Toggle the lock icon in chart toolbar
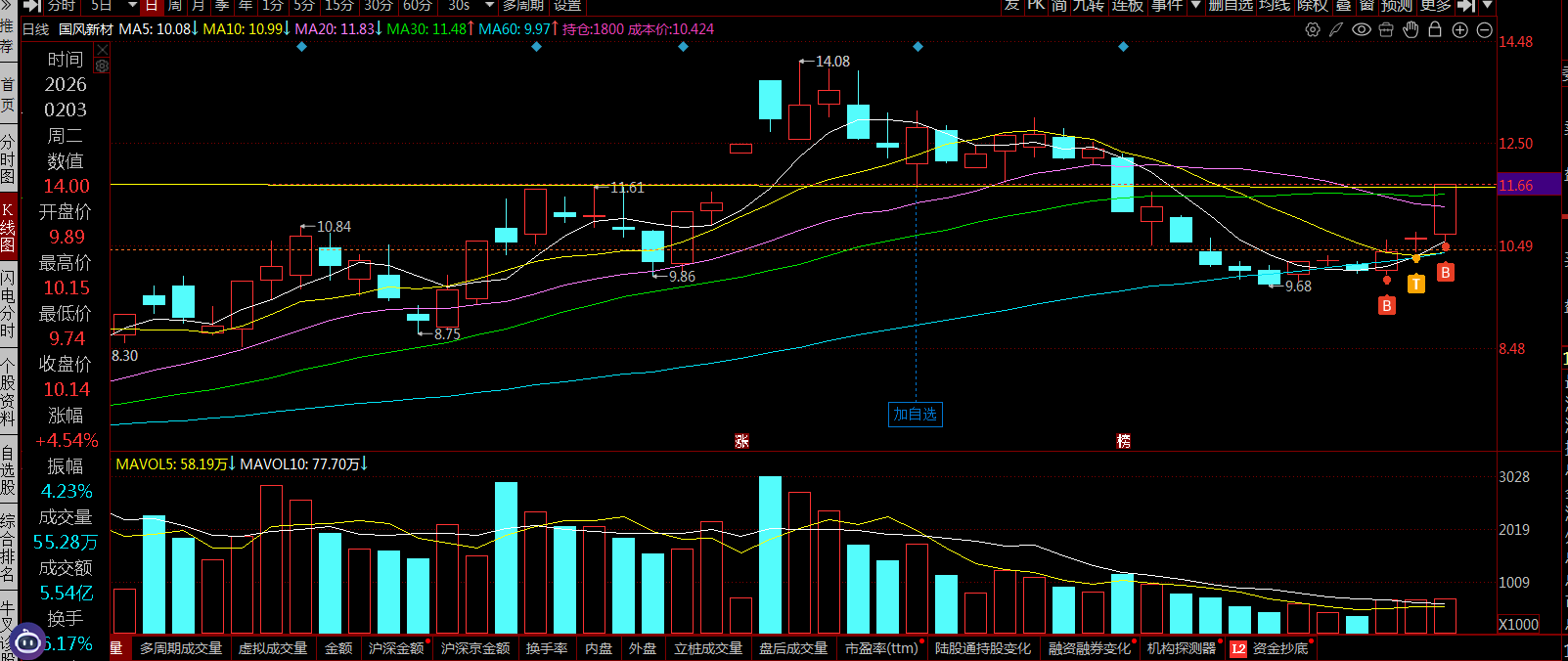The height and width of the screenshot is (661, 1568). tap(1435, 29)
